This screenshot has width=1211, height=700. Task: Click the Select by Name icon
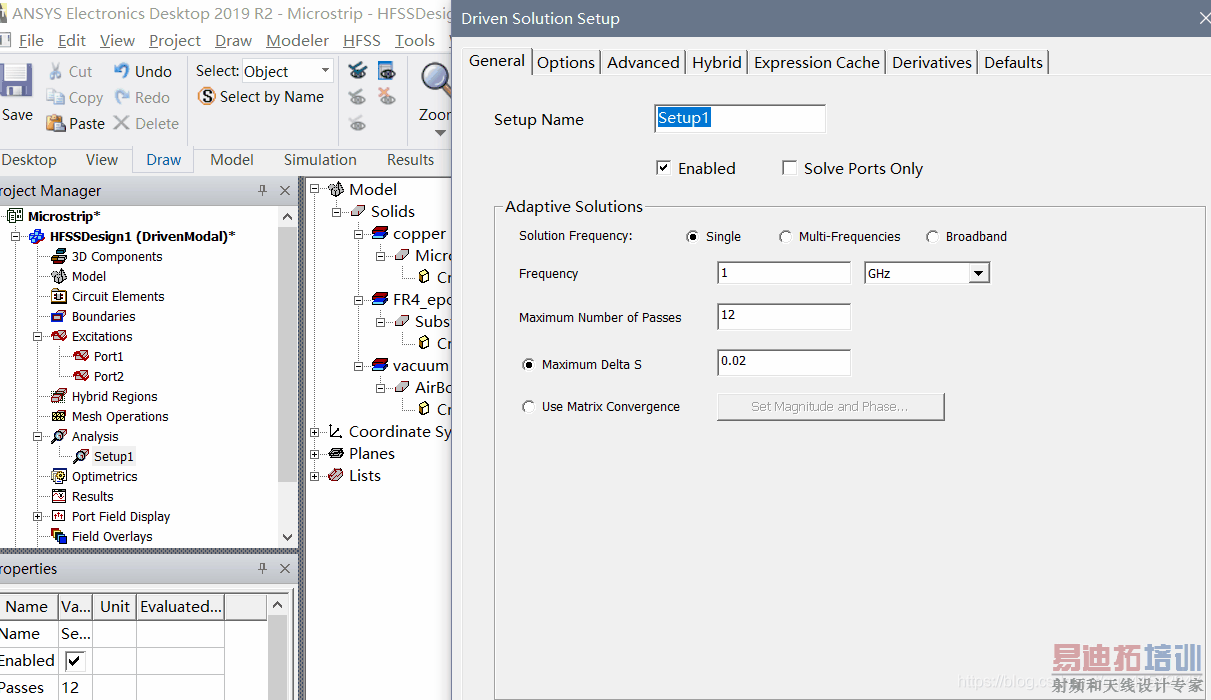tap(207, 97)
